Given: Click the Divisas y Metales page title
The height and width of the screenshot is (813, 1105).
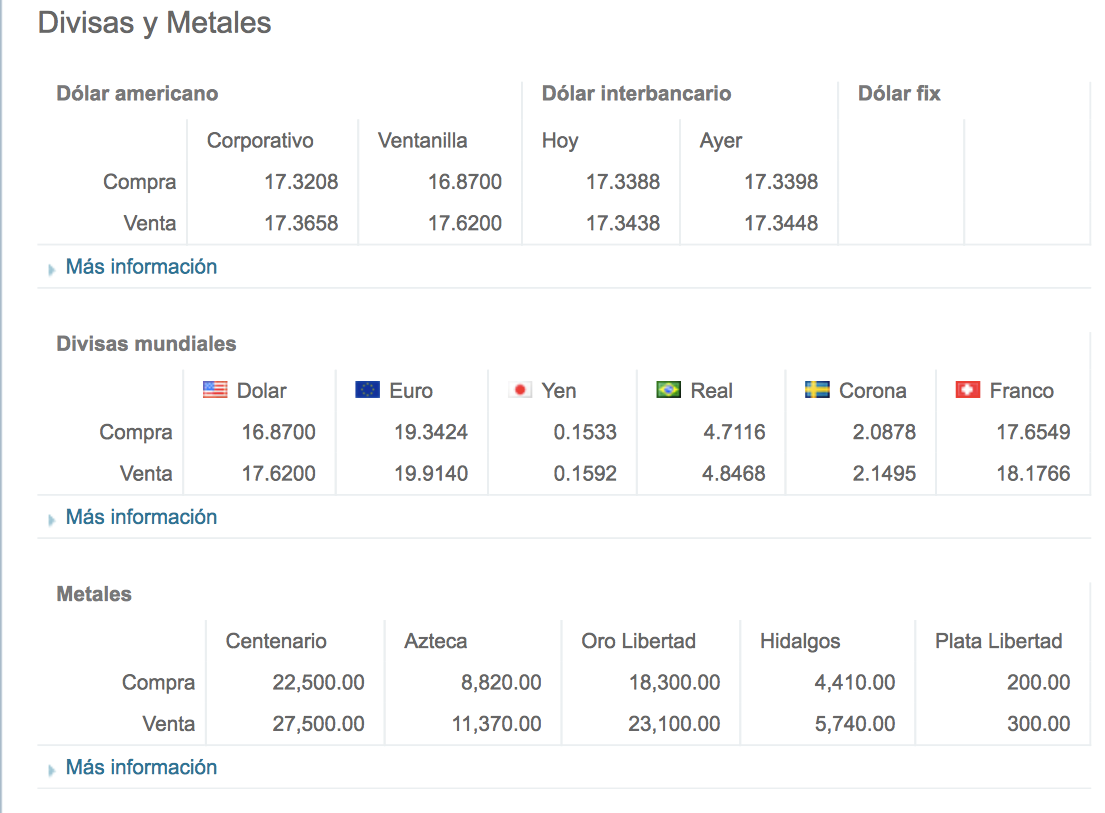Looking at the screenshot, I should [154, 23].
